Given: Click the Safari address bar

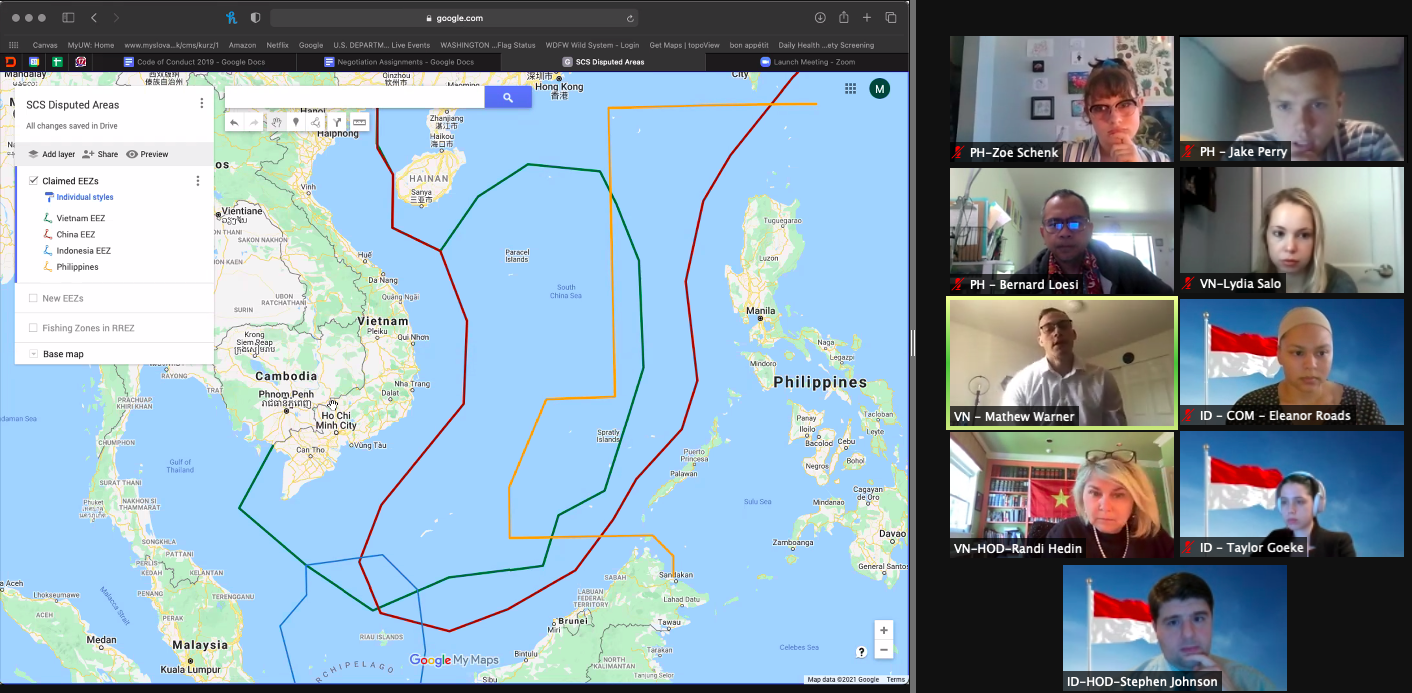Looking at the screenshot, I should click(x=454, y=18).
